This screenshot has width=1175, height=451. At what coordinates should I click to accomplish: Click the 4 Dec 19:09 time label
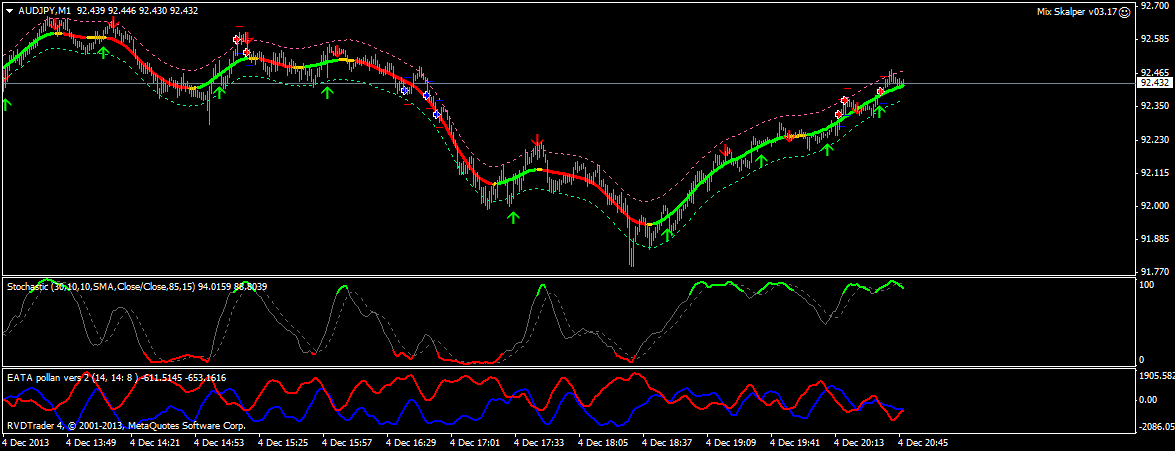[x=733, y=444]
